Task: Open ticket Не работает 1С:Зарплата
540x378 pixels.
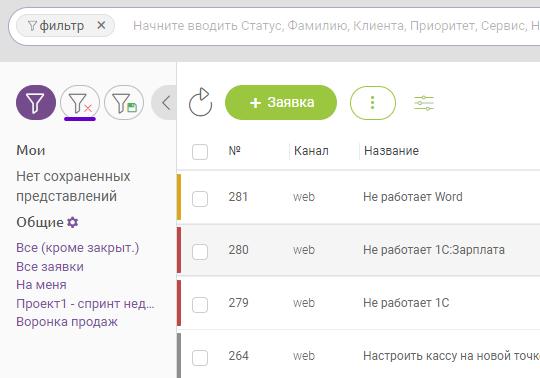Action: tap(434, 250)
